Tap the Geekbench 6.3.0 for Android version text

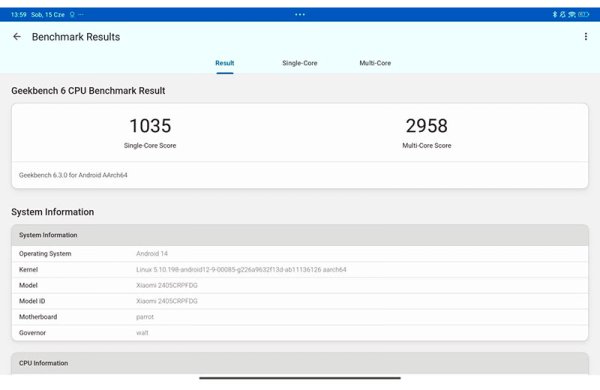(73, 175)
